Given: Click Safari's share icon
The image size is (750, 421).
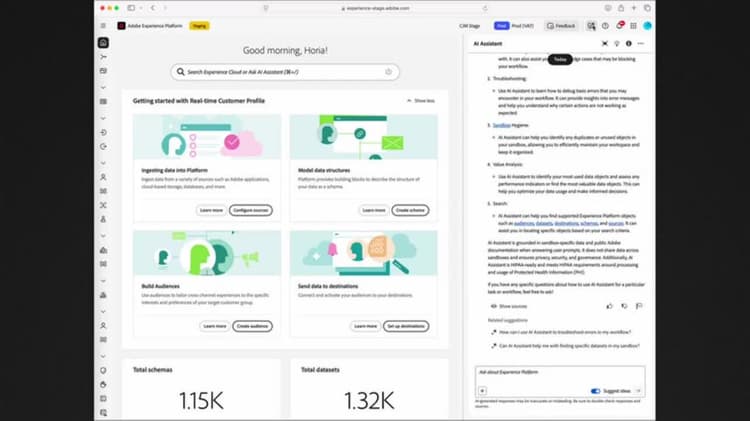Looking at the screenshot, I should 621,8.
